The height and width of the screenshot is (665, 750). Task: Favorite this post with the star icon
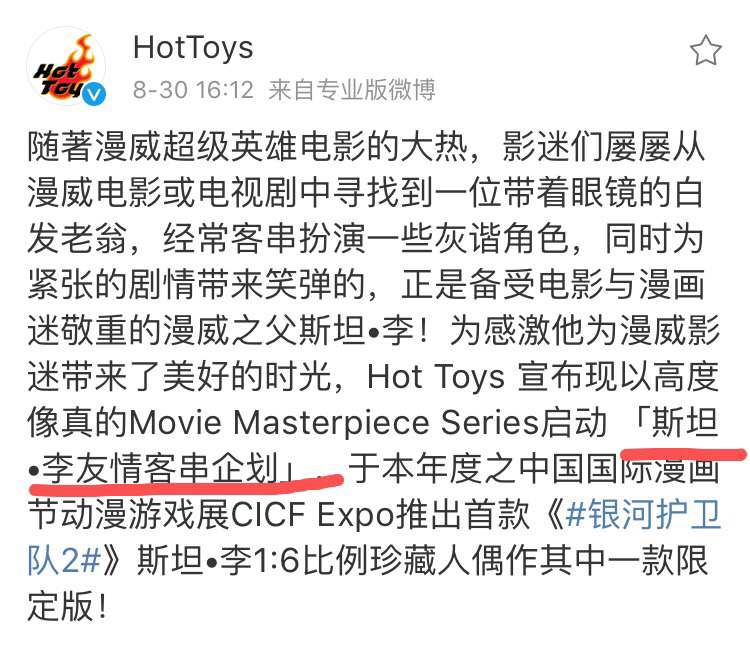pyautogui.click(x=706, y=50)
